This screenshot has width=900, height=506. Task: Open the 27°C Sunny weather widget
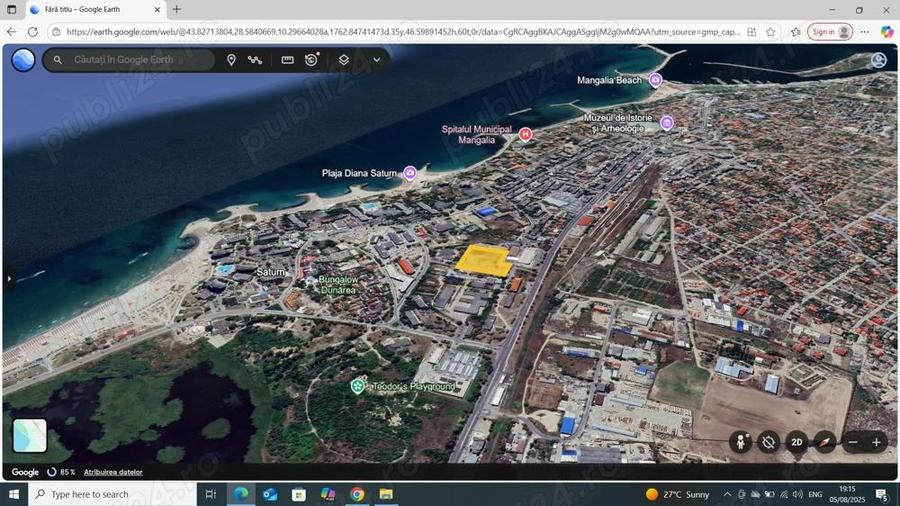pyautogui.click(x=678, y=494)
